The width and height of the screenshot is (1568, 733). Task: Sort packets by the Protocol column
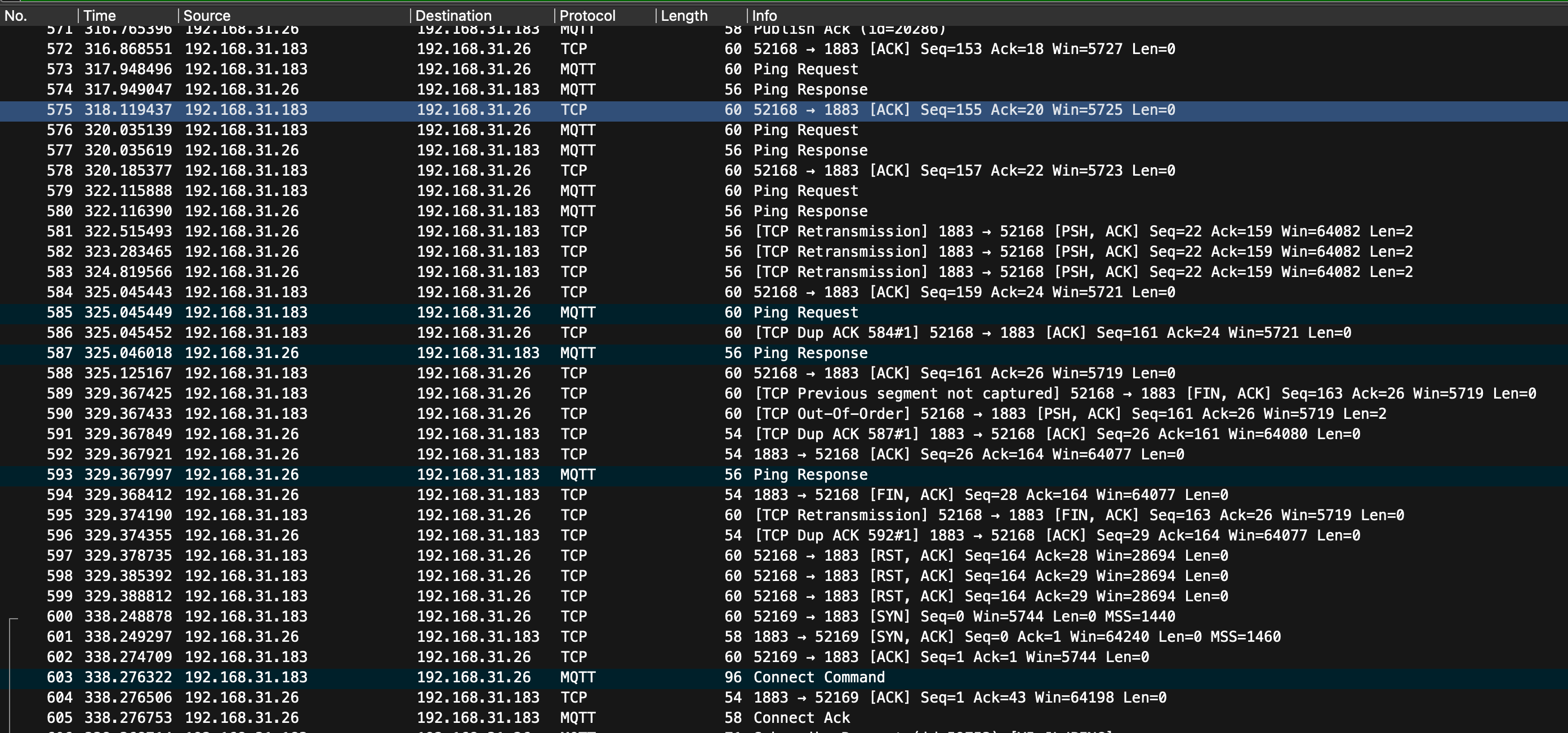[x=587, y=15]
